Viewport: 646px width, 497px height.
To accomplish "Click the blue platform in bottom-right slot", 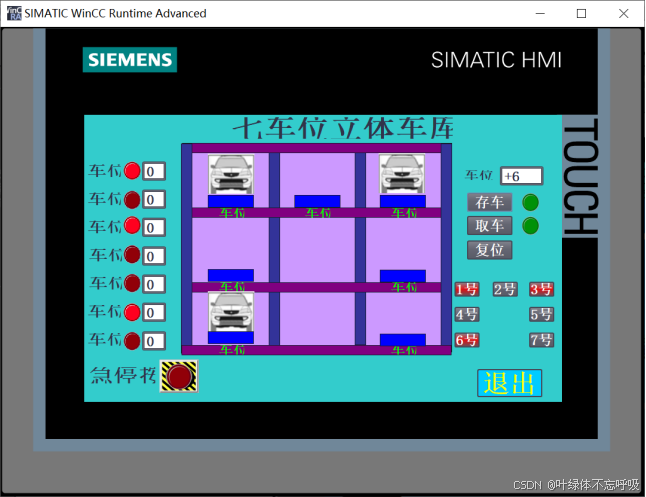I will click(403, 340).
